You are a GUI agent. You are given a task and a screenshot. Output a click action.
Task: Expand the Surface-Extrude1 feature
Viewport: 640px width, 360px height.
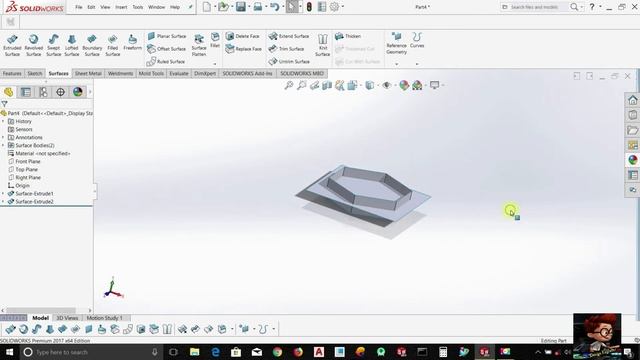click(x=3, y=193)
